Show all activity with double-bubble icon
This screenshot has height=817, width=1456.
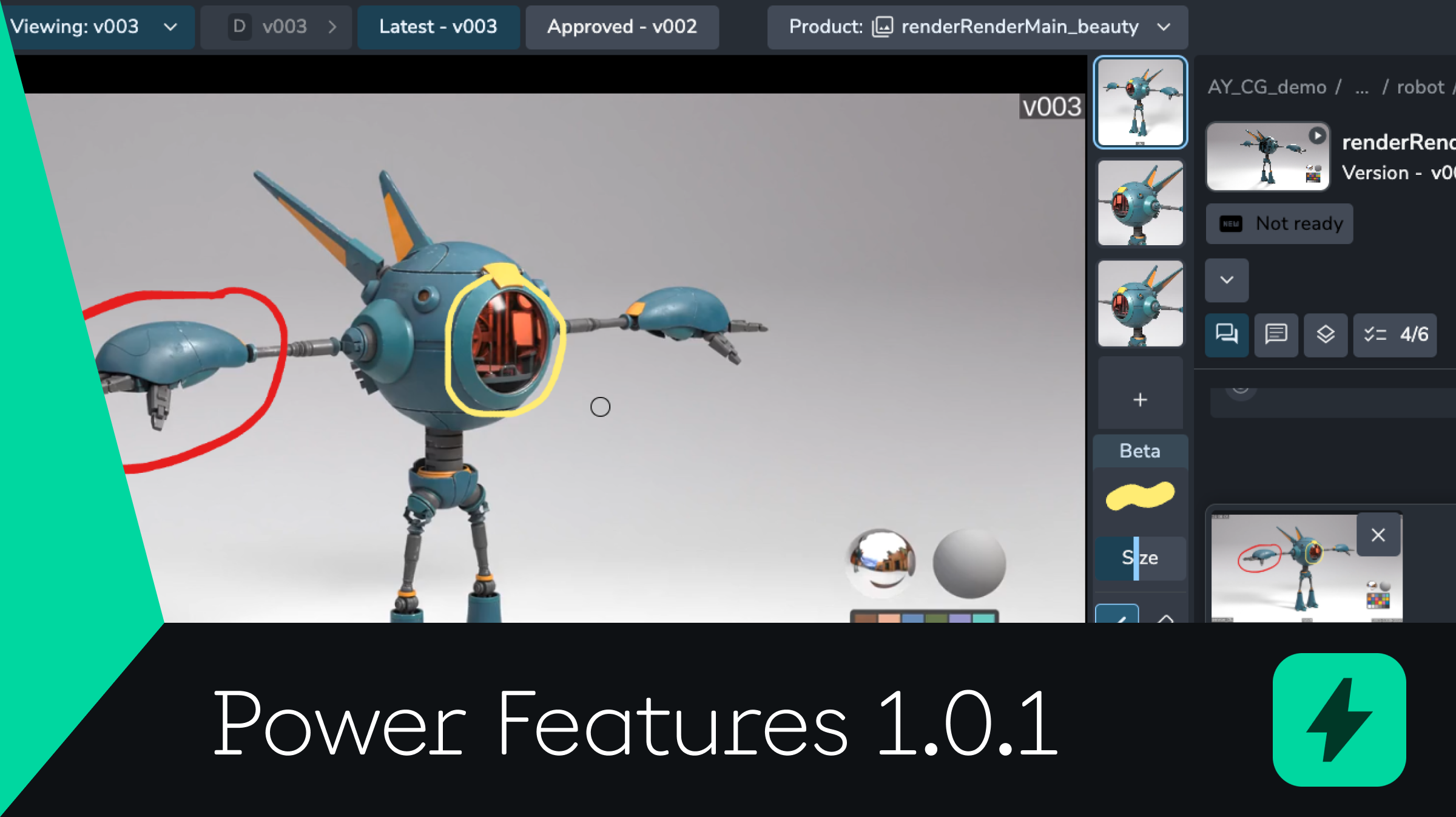click(1227, 334)
